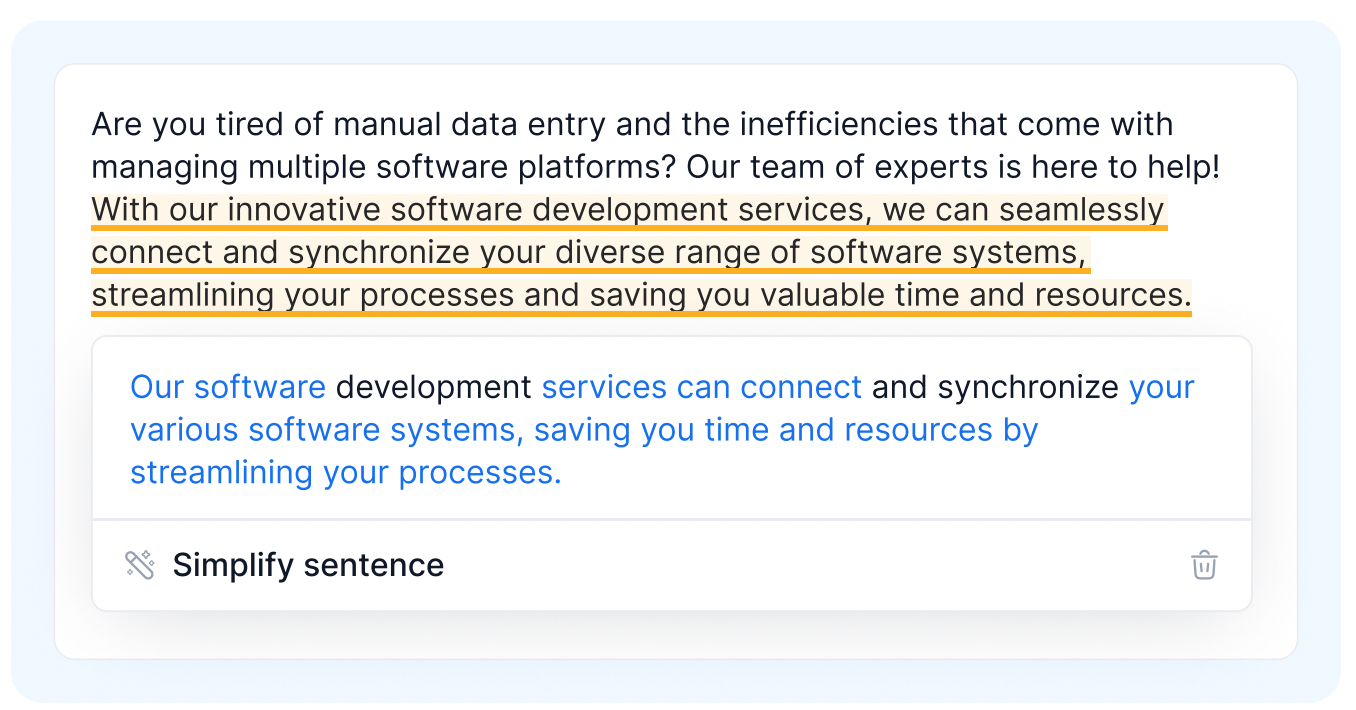Click "and synchronize" in the suggestion box
The image size is (1356, 710).
pos(995,387)
